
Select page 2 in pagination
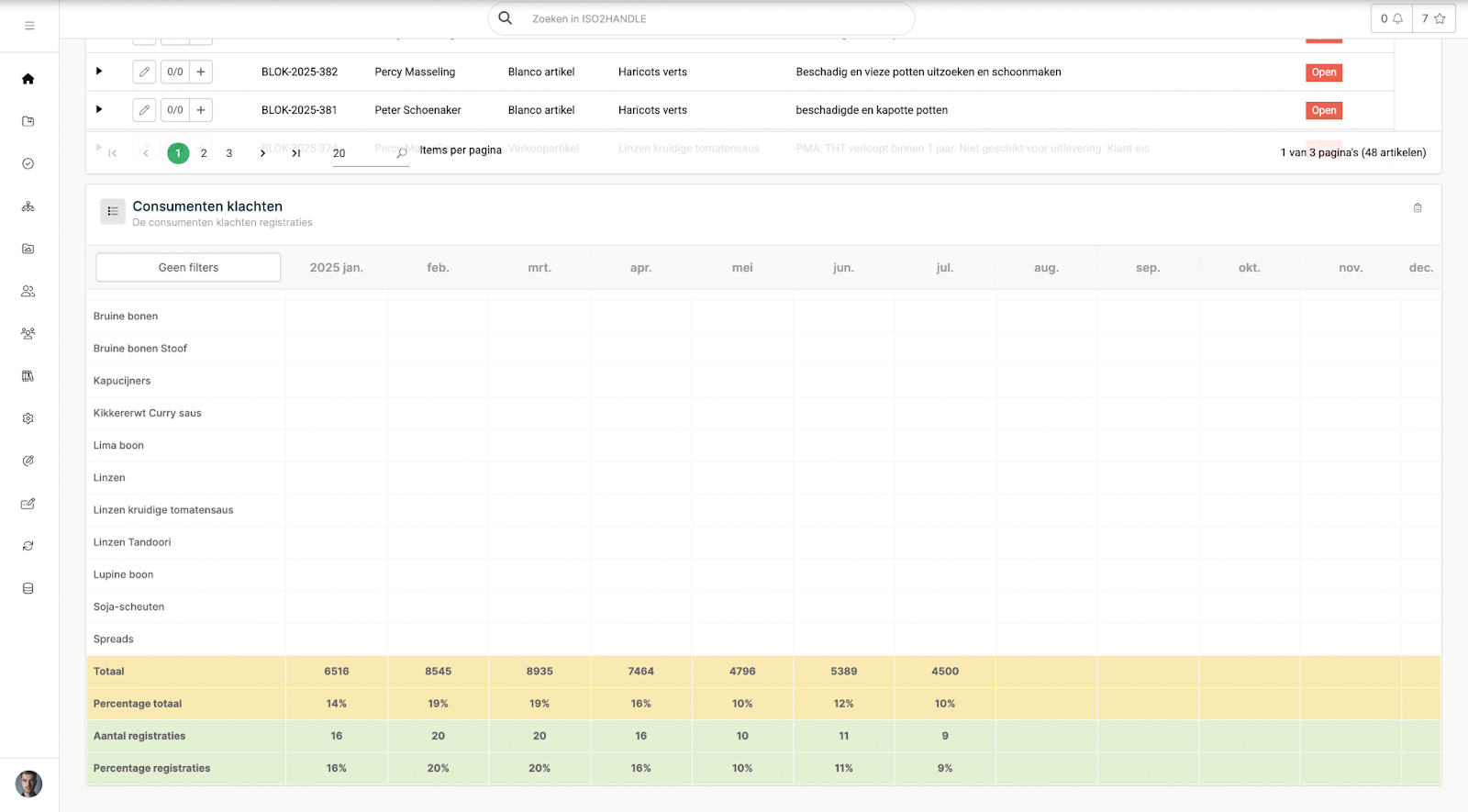click(x=204, y=153)
